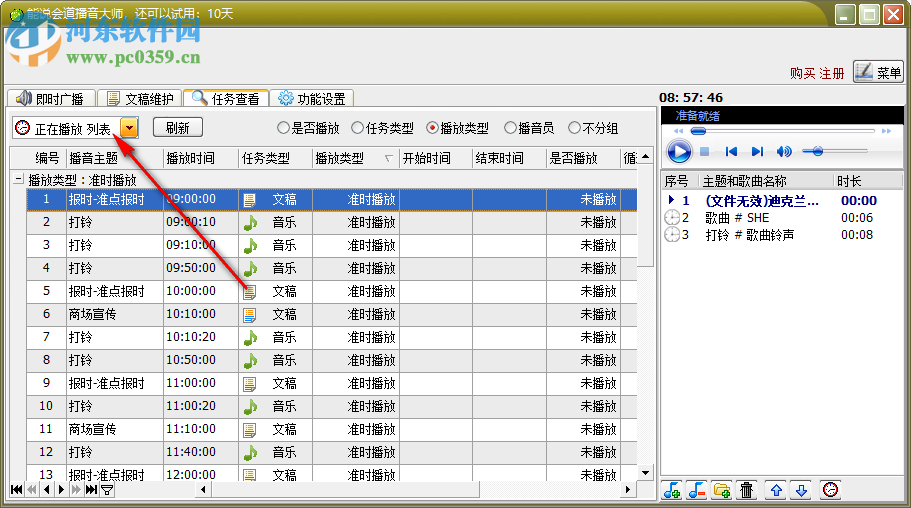
Task: Click the red clock icon below playlist
Action: 831,490
